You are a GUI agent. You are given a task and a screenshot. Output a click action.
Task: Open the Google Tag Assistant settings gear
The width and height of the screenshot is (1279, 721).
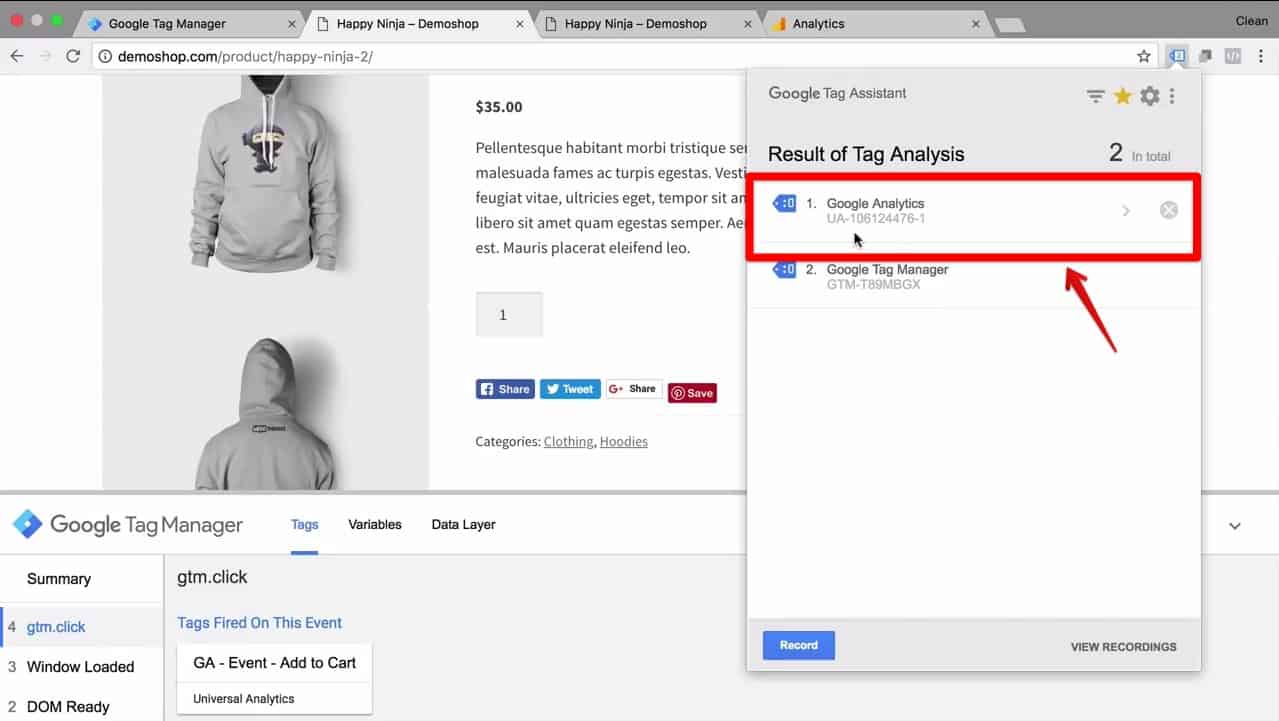click(1149, 96)
